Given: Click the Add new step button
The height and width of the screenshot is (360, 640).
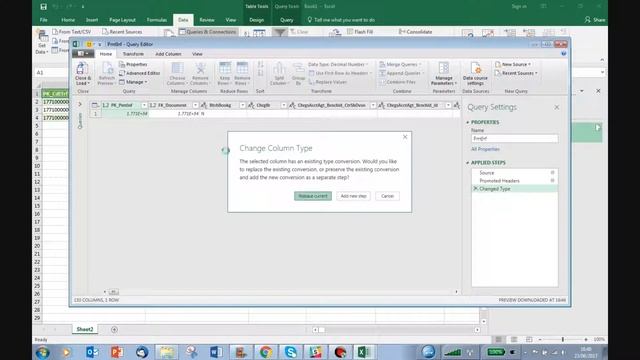Looking at the screenshot, I should [x=353, y=196].
